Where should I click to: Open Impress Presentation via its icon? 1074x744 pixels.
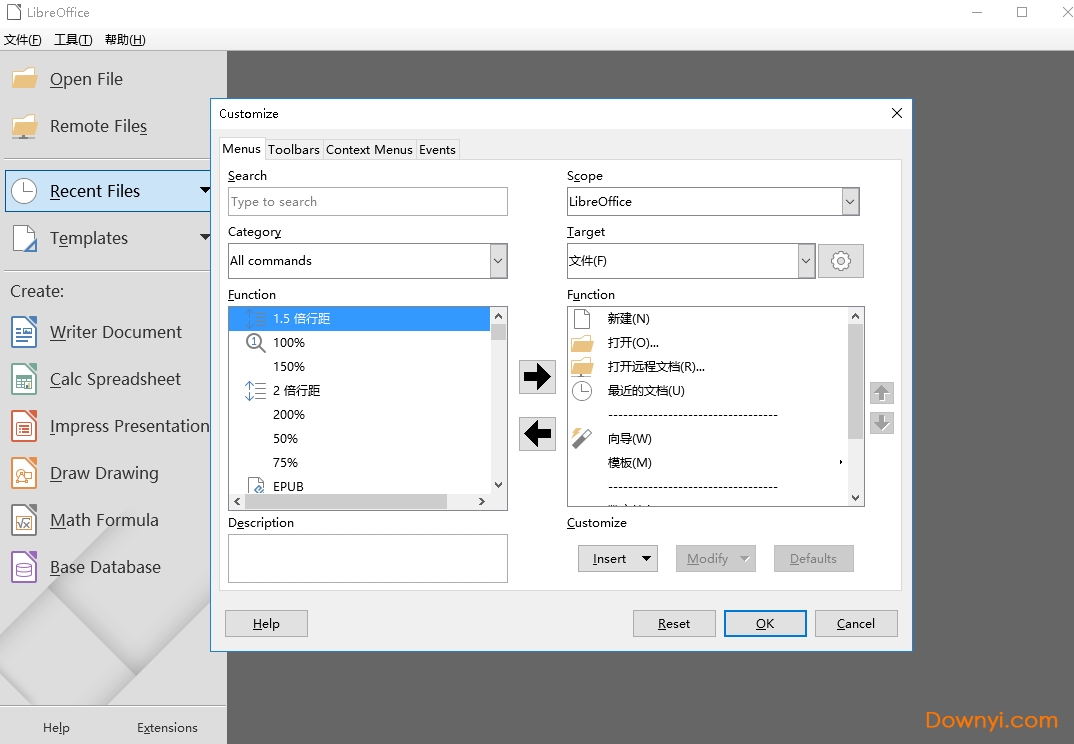(x=24, y=426)
